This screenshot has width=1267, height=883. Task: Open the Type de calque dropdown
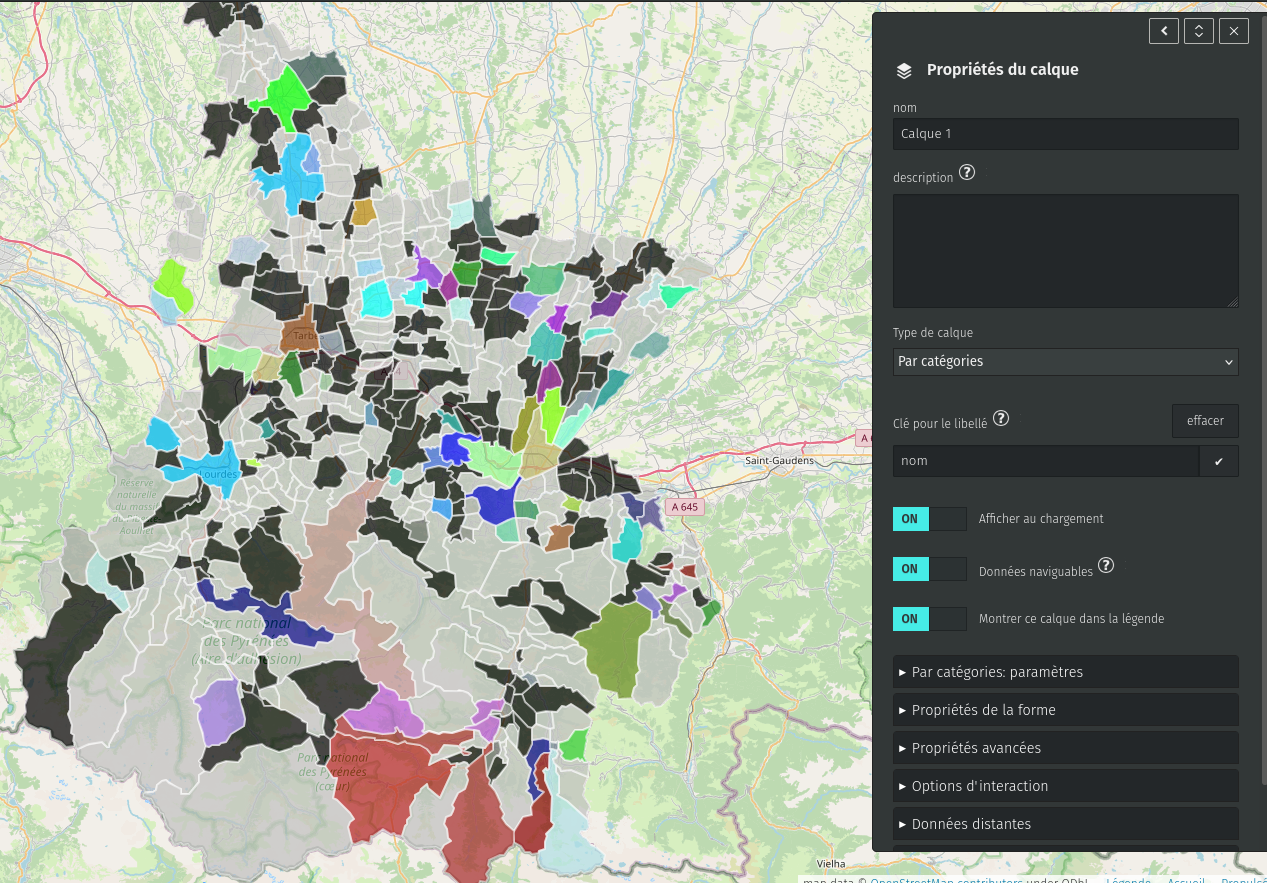(1065, 362)
